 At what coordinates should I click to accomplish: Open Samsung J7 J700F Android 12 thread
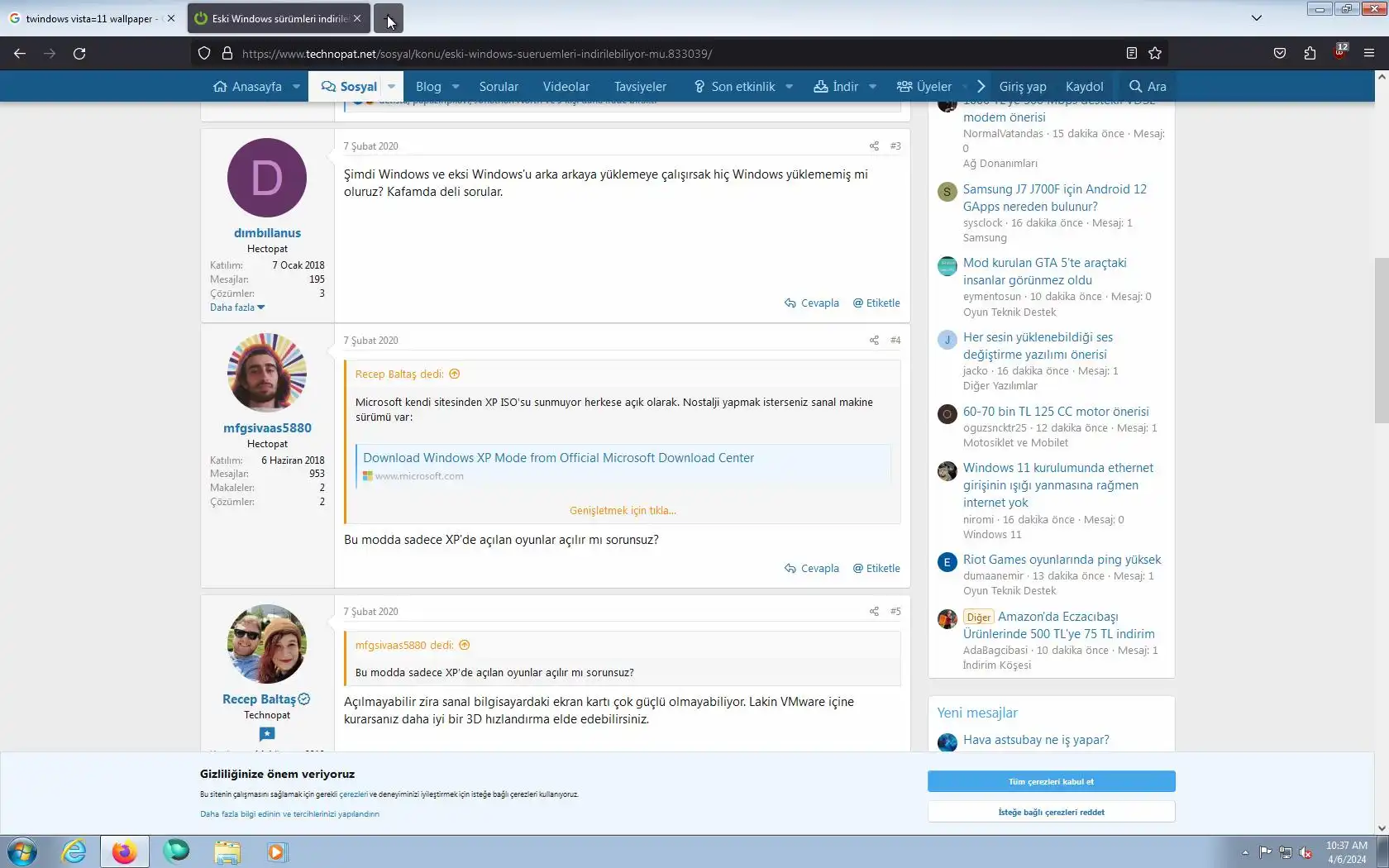[x=1054, y=198]
